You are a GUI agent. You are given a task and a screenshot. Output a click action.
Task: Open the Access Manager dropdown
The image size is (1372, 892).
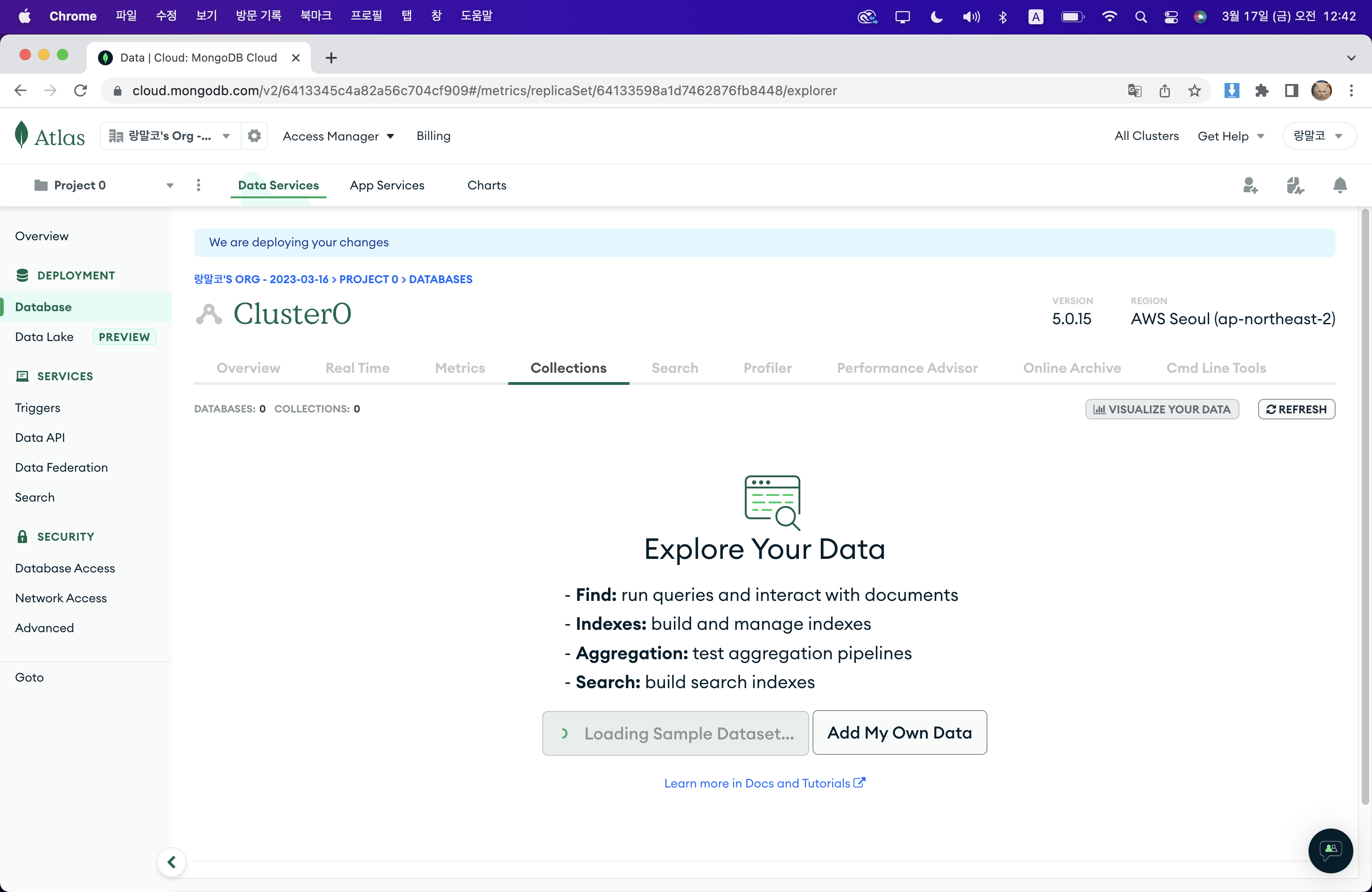point(338,137)
